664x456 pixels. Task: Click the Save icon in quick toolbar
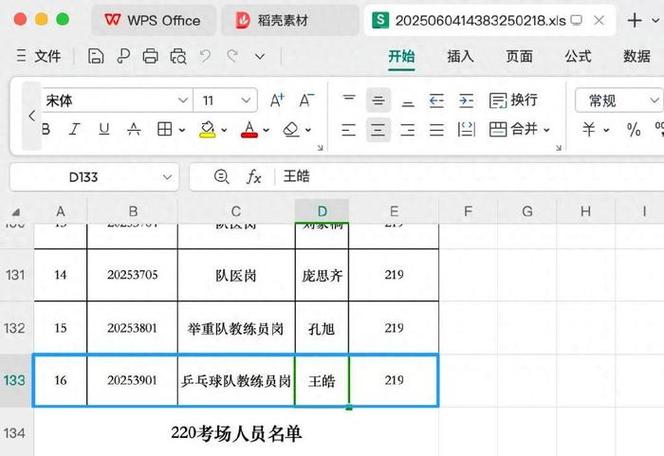pyautogui.click(x=96, y=56)
